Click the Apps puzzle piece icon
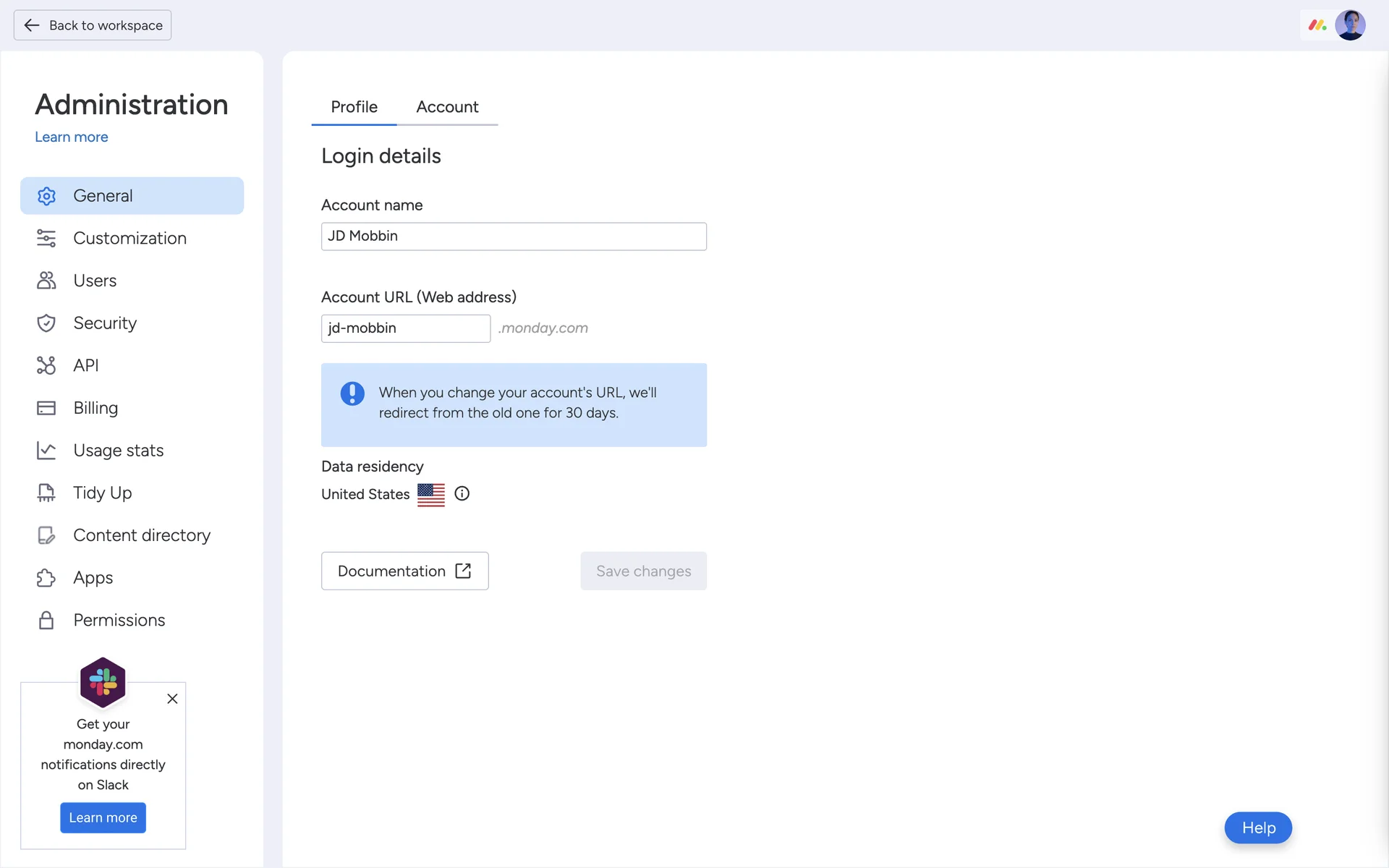Image resolution: width=1389 pixels, height=868 pixels. tap(46, 578)
